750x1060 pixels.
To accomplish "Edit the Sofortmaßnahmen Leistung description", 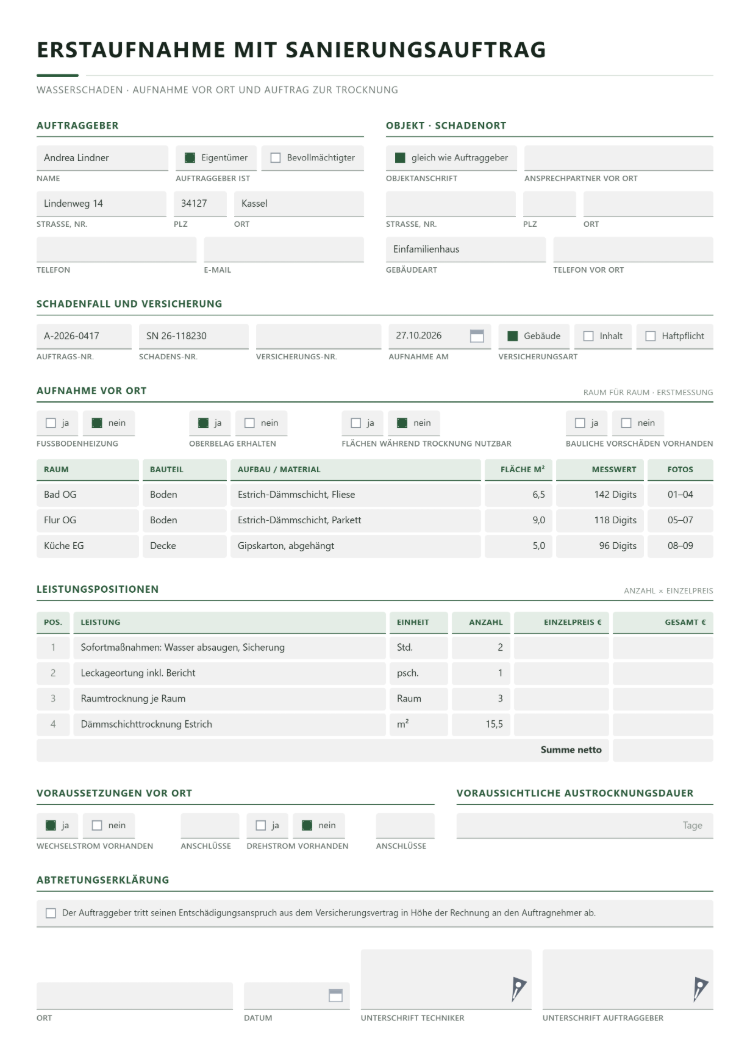I will click(230, 648).
